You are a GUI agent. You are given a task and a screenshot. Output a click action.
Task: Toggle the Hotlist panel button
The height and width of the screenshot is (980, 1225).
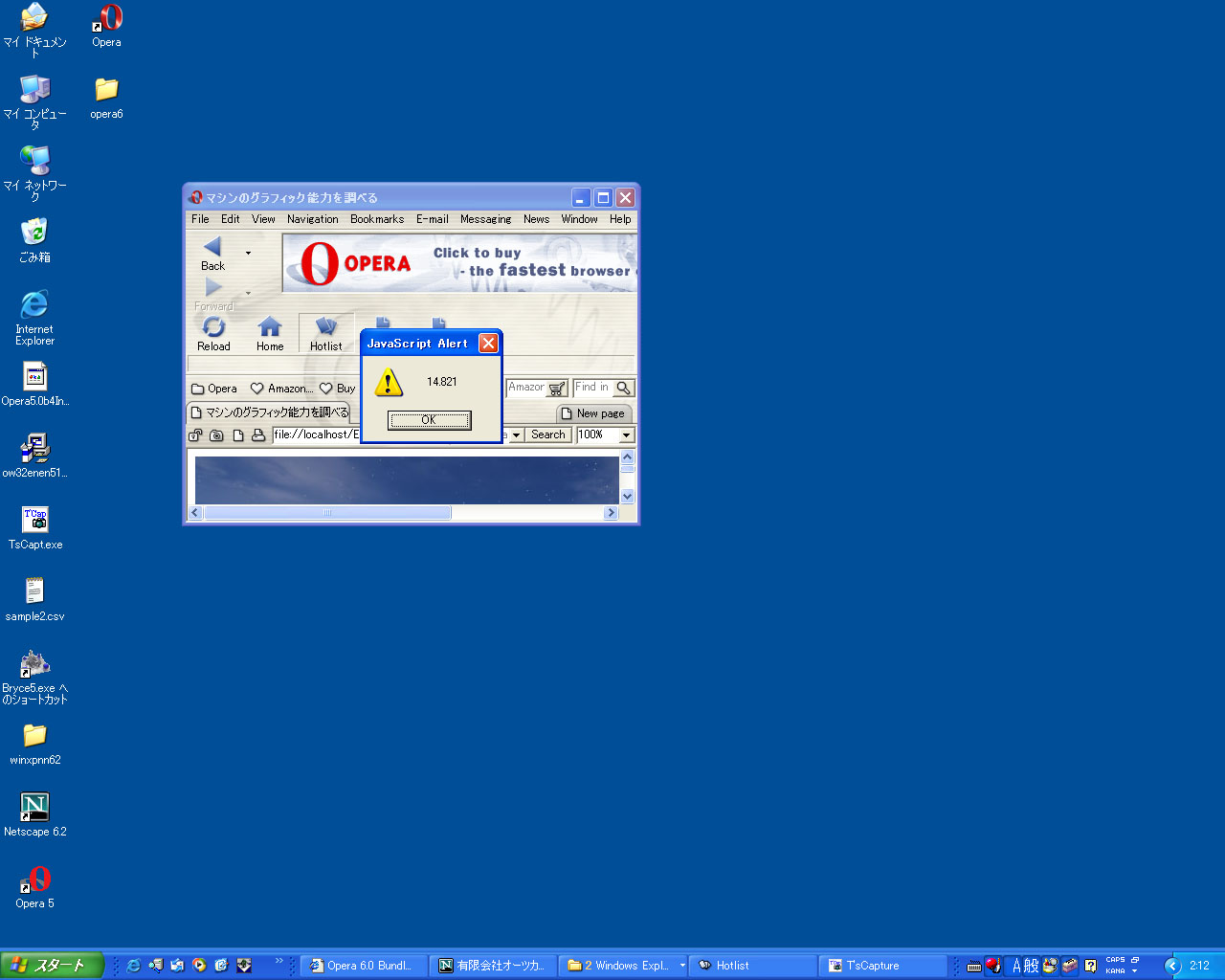point(326,334)
